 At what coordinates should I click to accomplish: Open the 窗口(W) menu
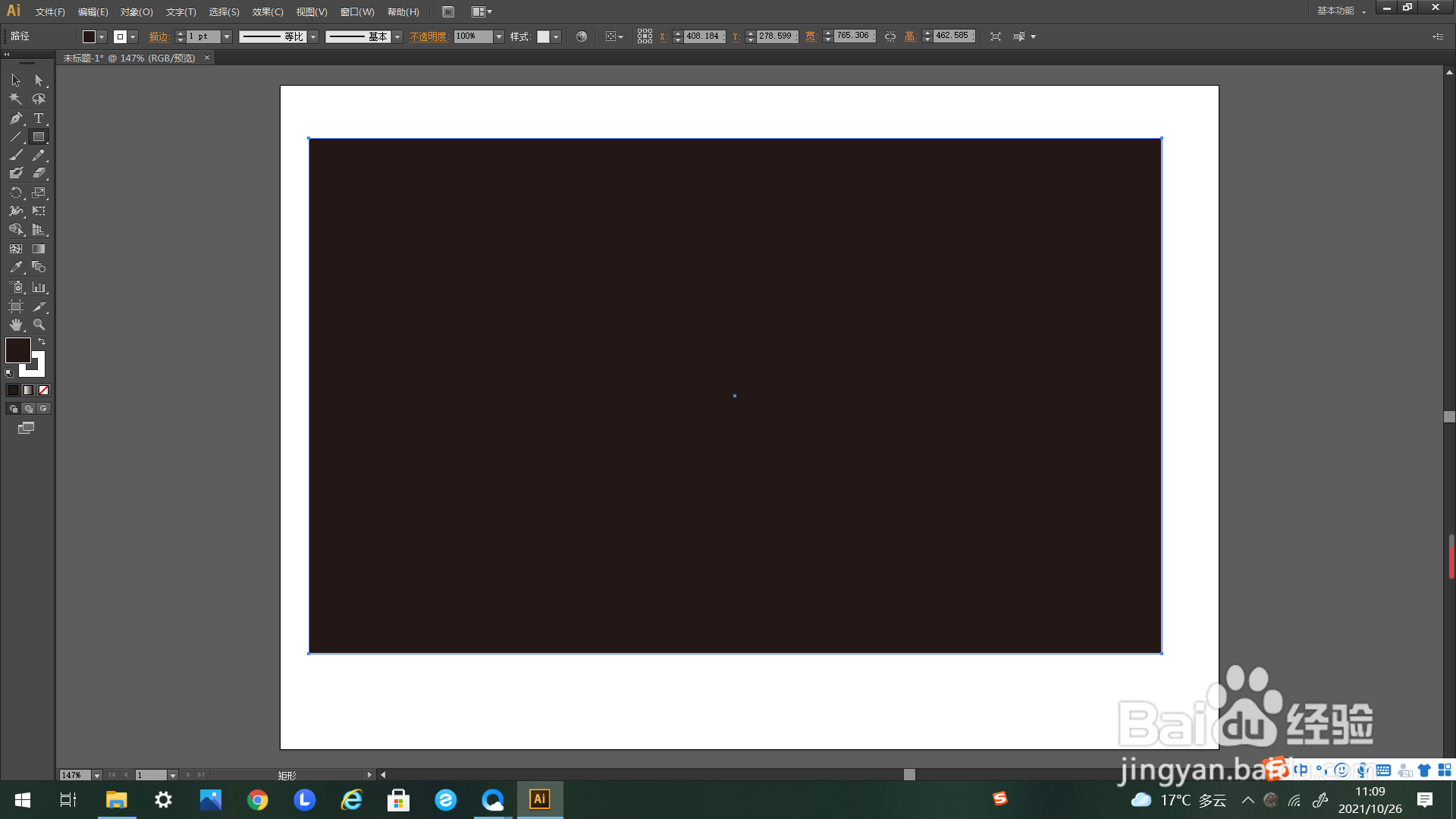coord(357,12)
